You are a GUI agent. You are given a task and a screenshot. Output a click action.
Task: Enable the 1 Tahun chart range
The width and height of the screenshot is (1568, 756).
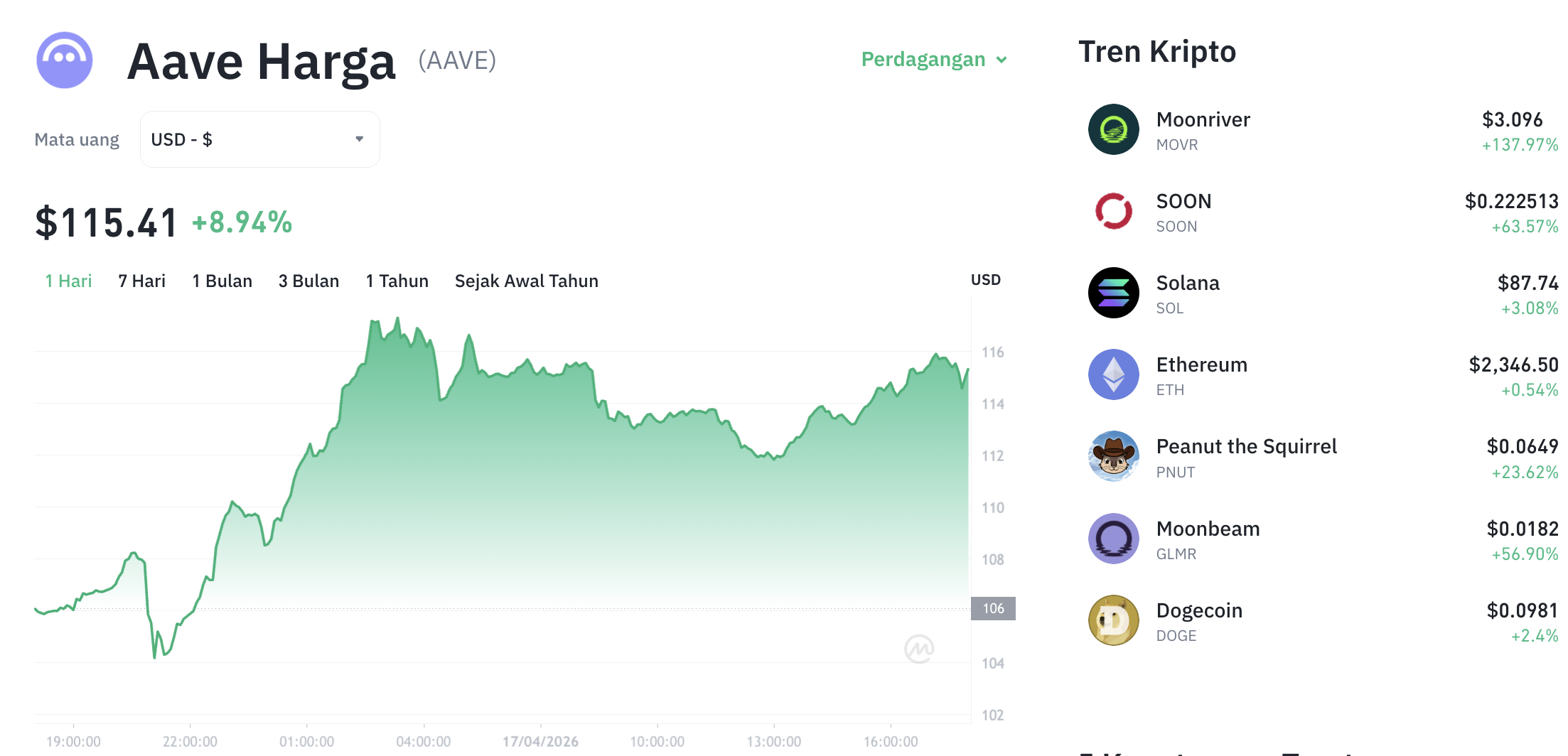click(397, 281)
